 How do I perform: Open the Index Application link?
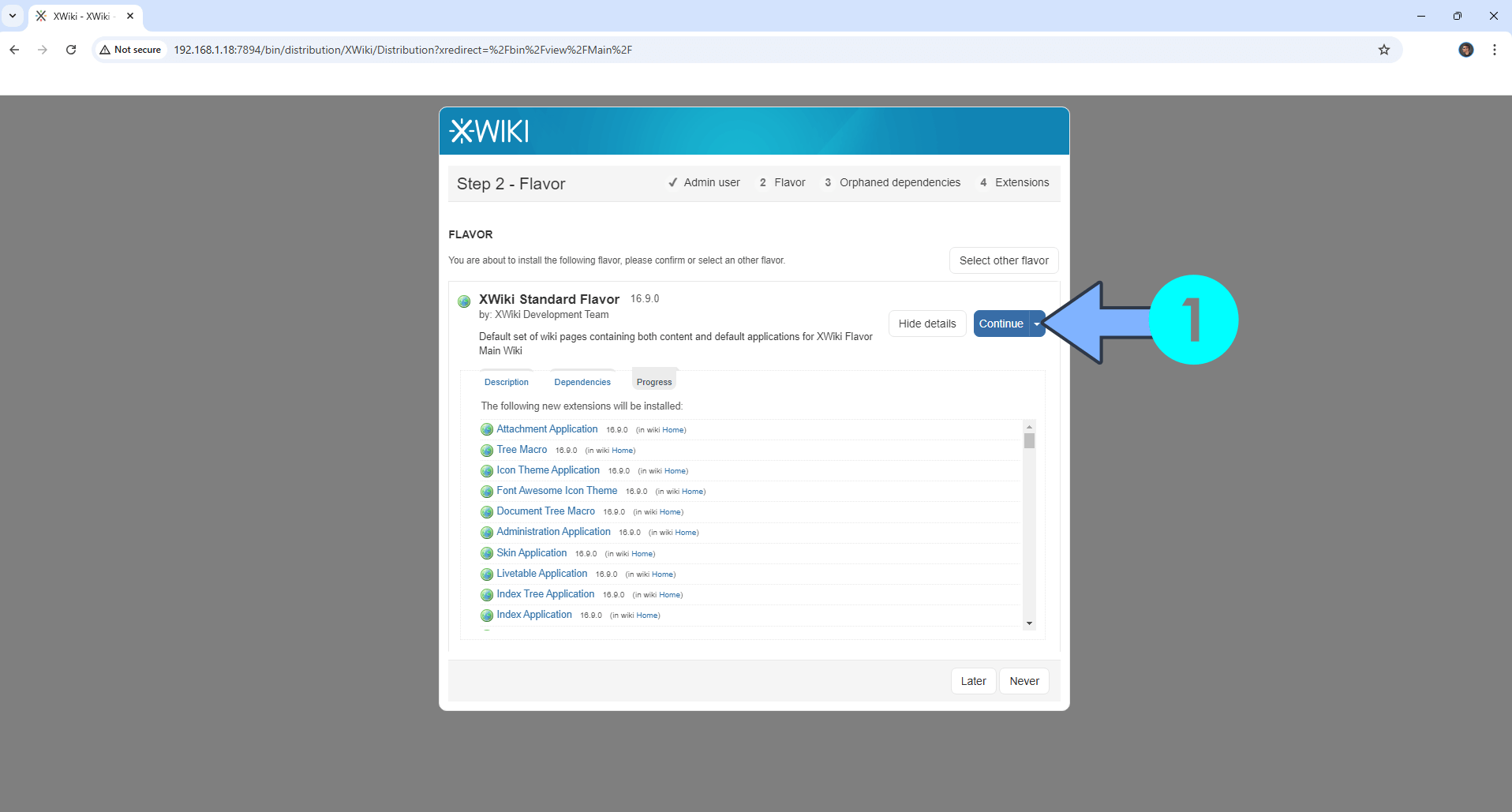pos(534,615)
